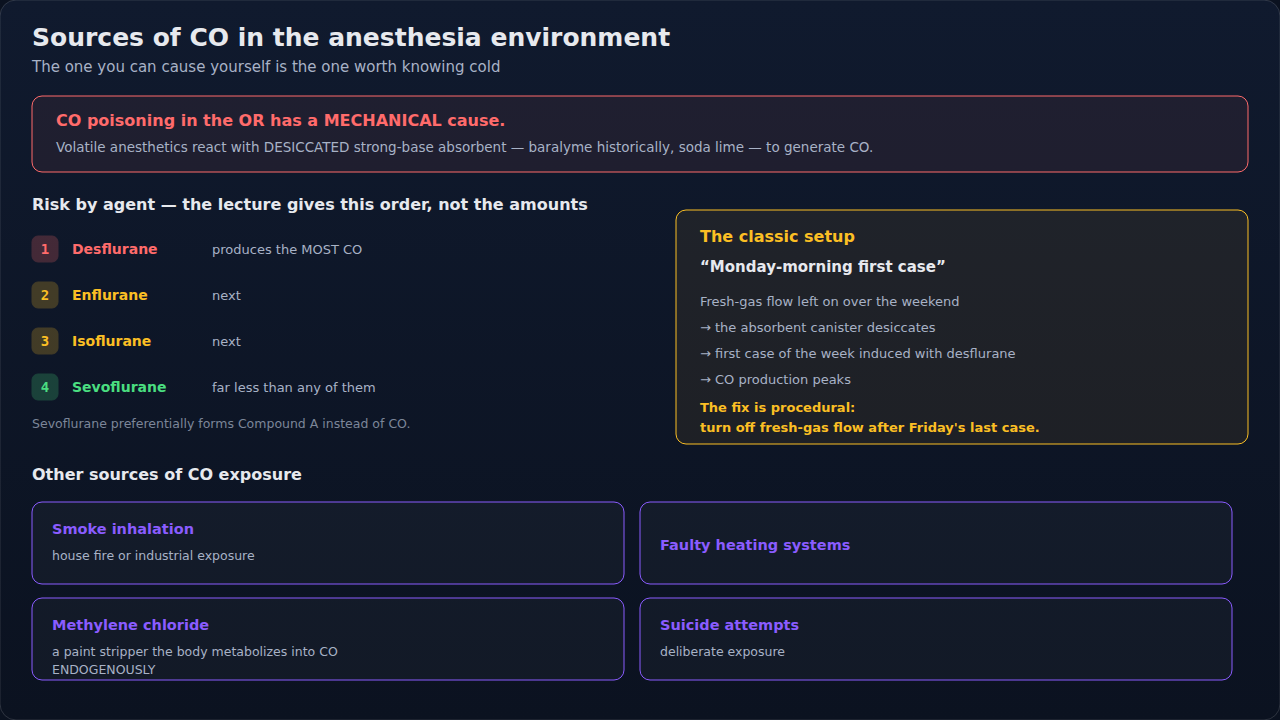This screenshot has width=1280, height=720.
Task: Click the fix is procedural note
Action: [x=870, y=417]
